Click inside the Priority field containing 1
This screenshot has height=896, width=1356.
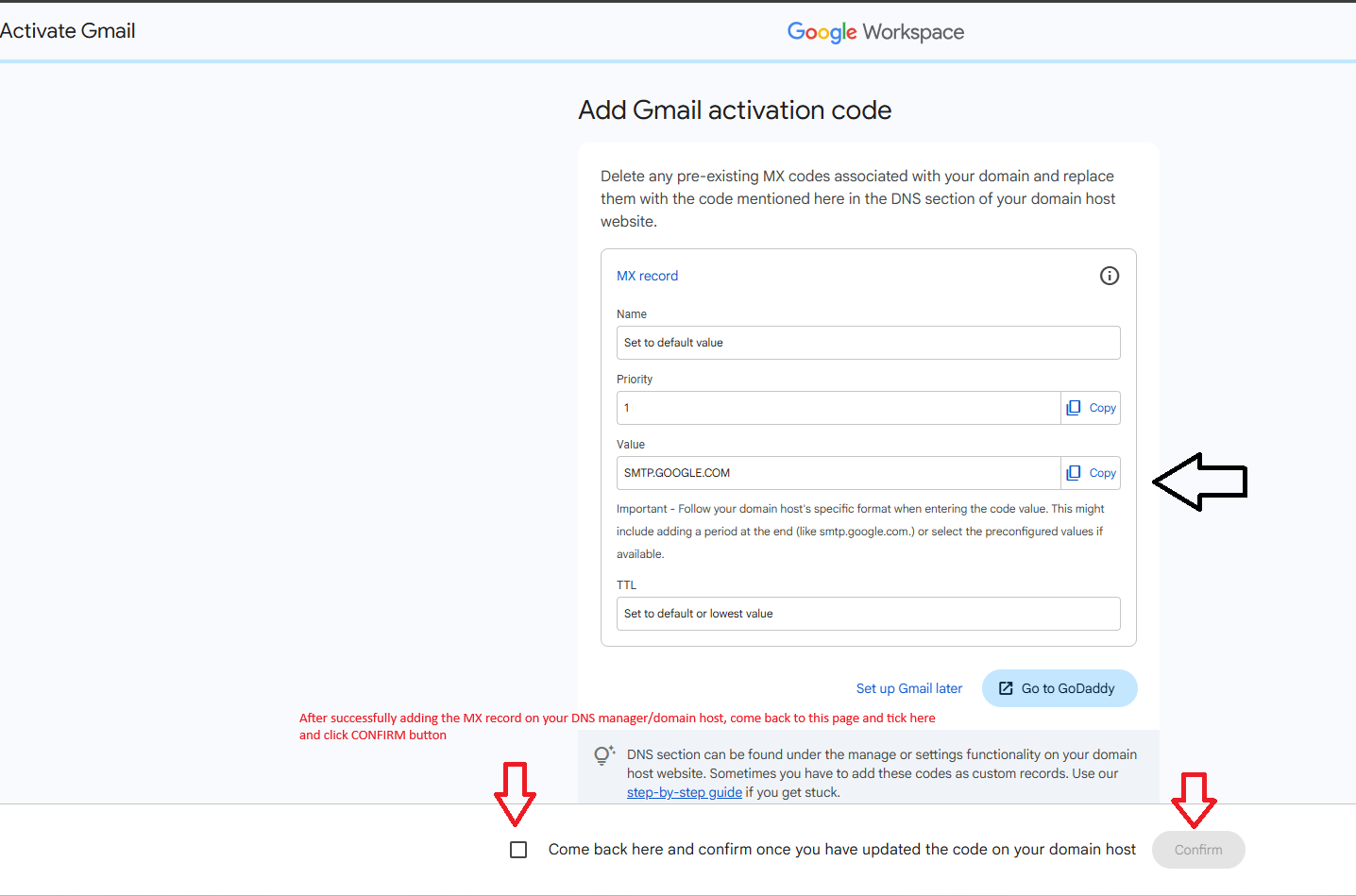point(838,408)
